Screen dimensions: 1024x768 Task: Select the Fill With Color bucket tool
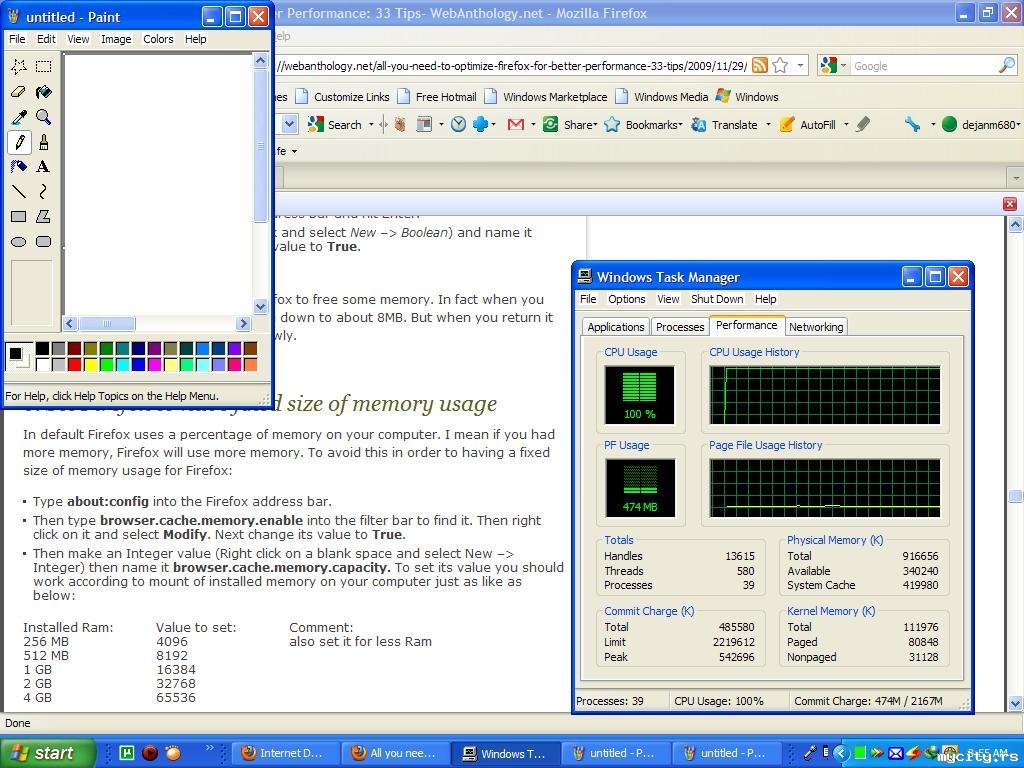[x=43, y=92]
